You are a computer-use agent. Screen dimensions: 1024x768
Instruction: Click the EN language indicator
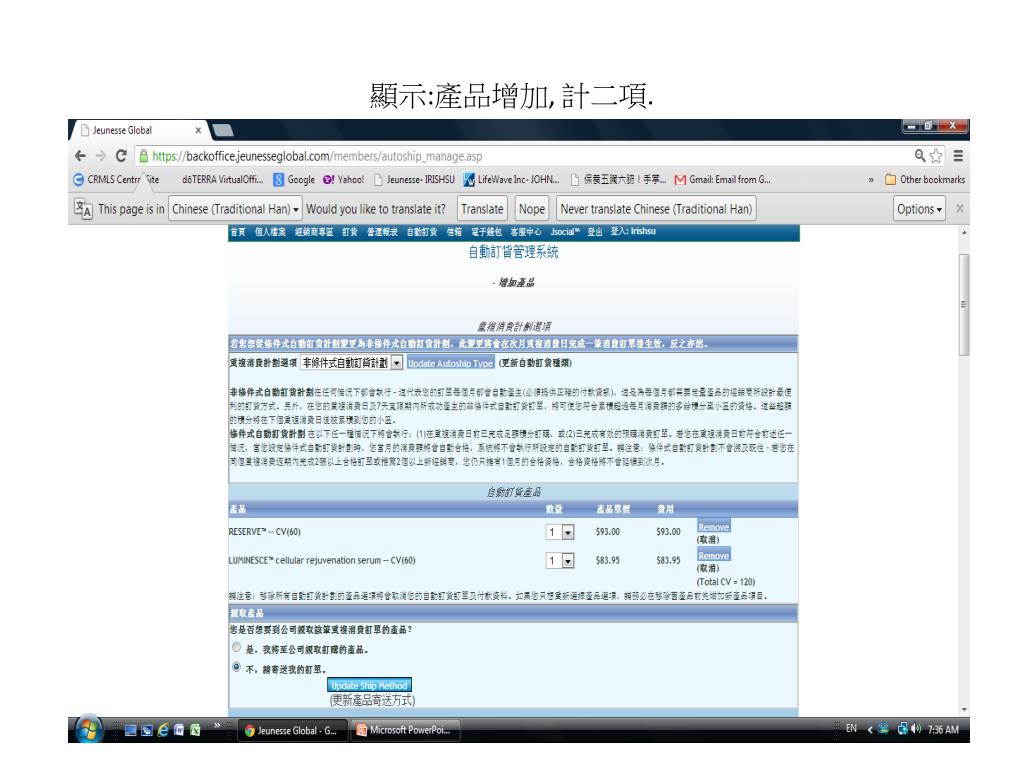[851, 728]
